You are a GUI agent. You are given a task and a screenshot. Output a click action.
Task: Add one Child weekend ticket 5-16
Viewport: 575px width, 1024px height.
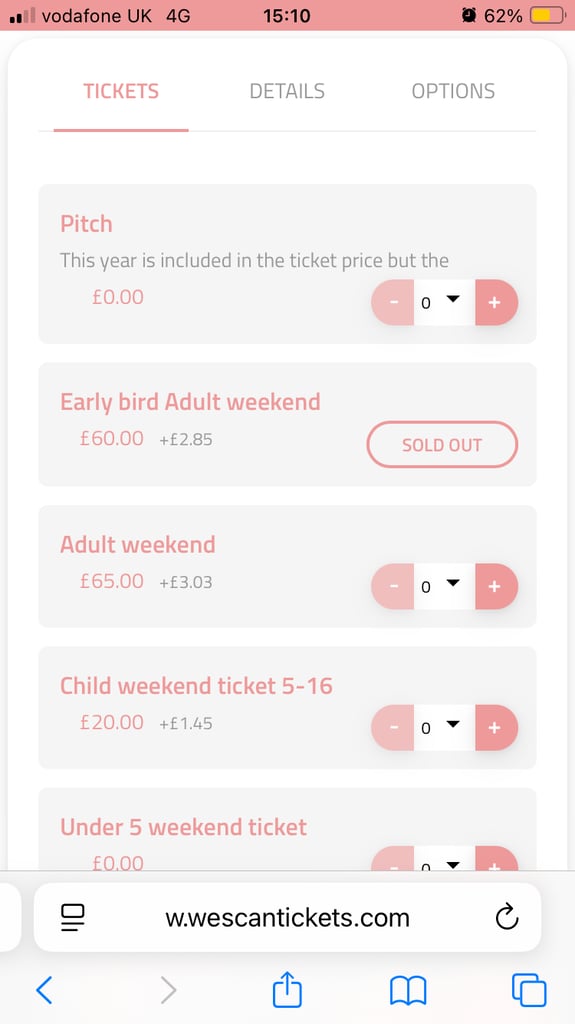pos(497,728)
